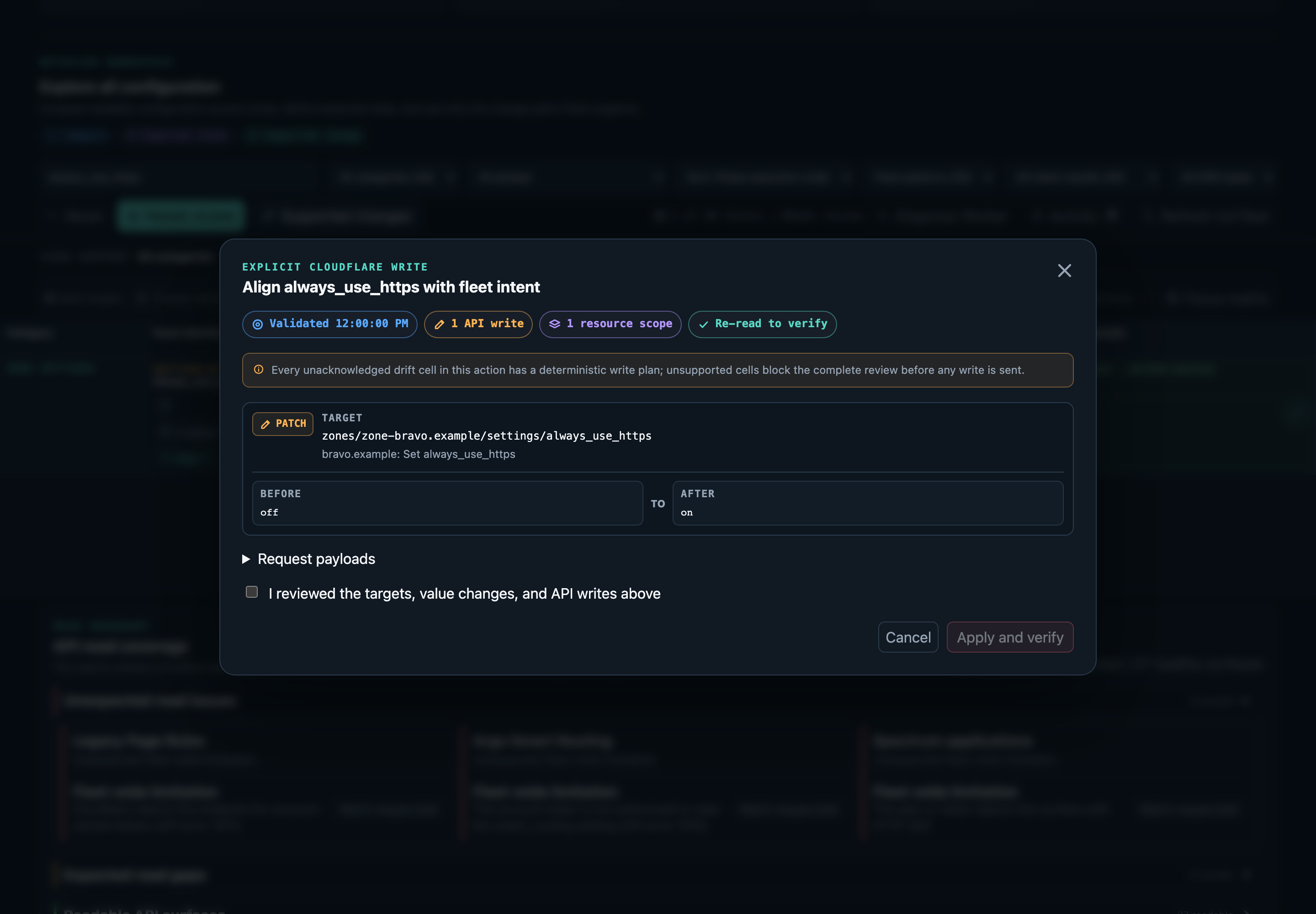
Task: Click the title 'Align always_use_https with fleet intent'
Action: [391, 287]
